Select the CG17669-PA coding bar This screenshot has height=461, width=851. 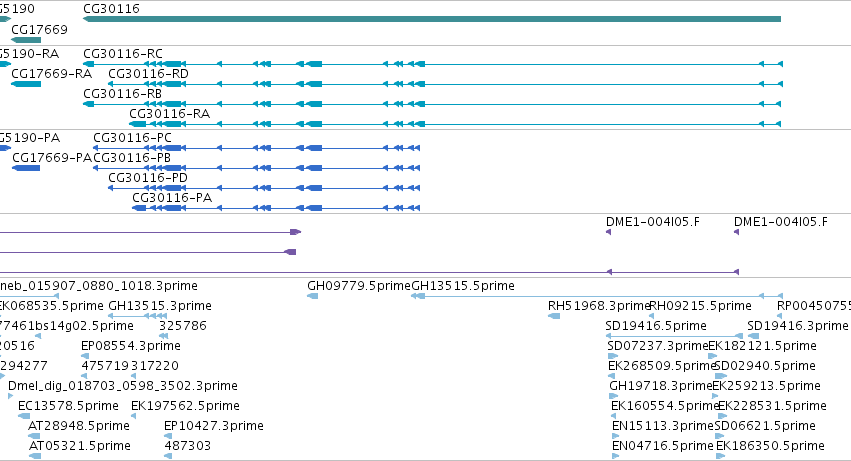pos(26,168)
